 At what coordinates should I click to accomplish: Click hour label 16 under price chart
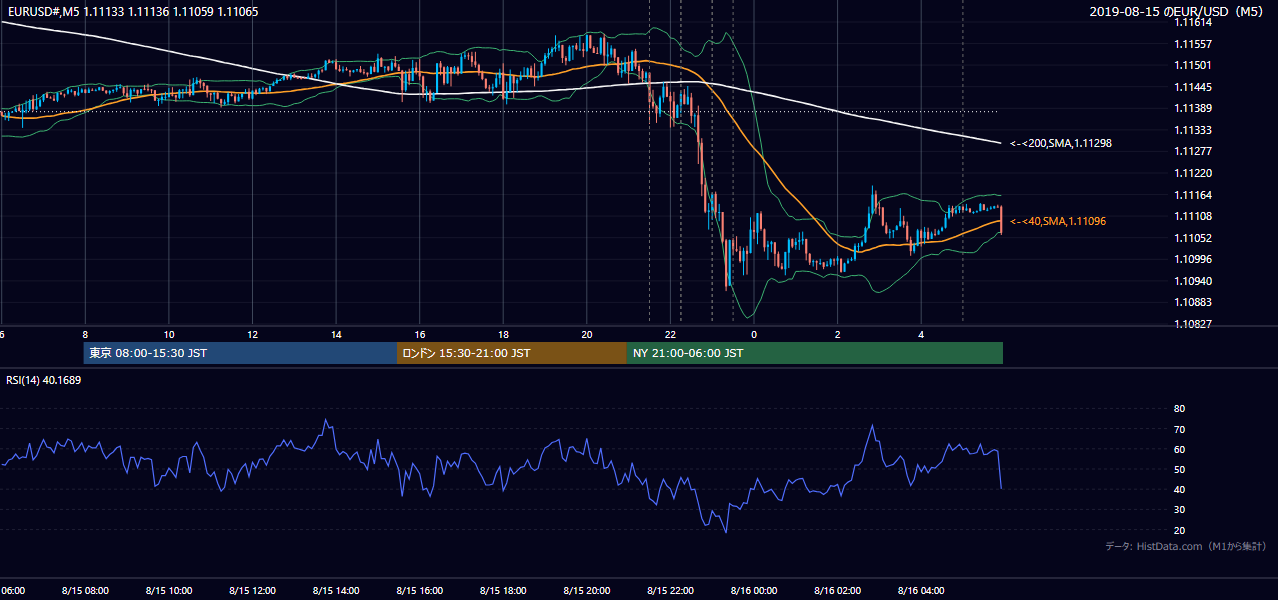click(420, 335)
